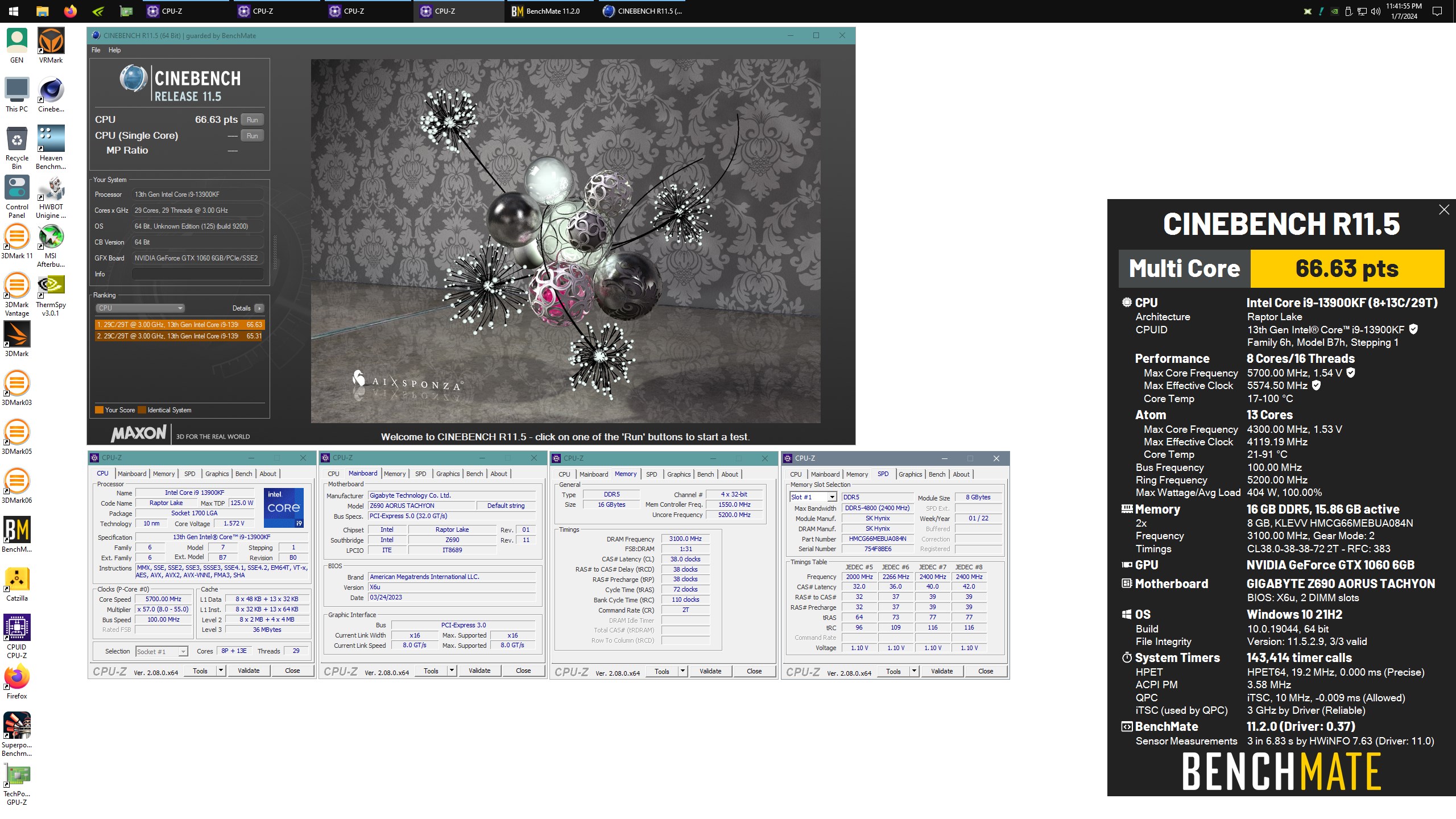Click Validate in Mainboard CPU-Z window
Viewport: 1456px width, 819px height.
(x=479, y=671)
